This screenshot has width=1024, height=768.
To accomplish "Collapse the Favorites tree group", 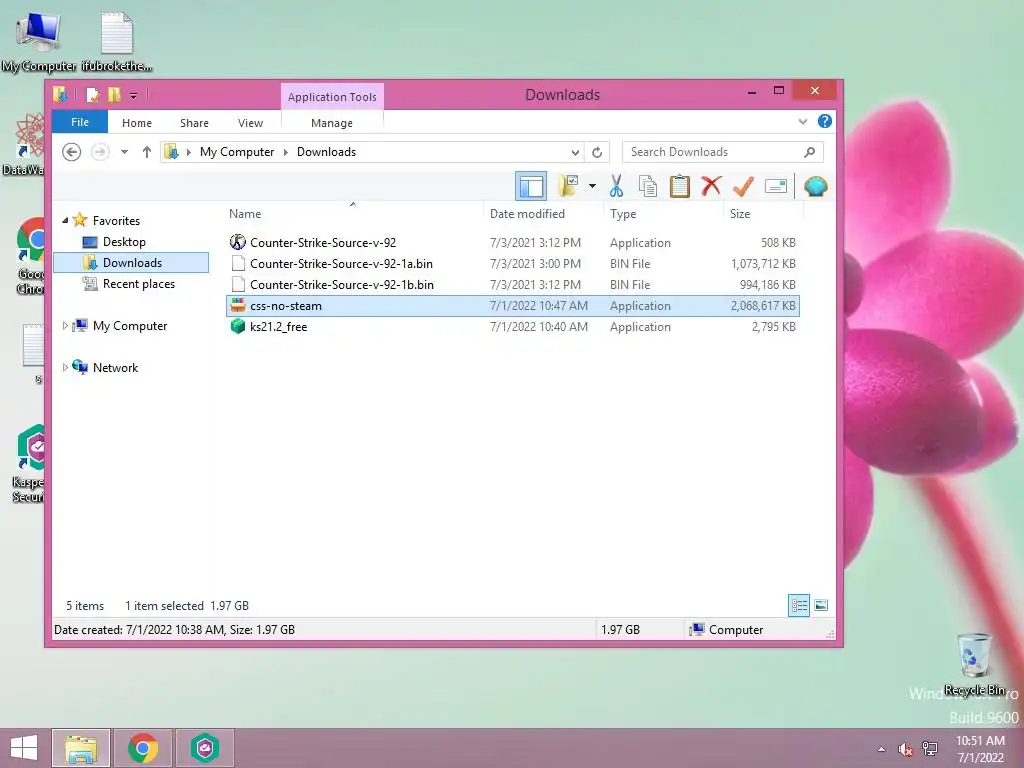I will pyautogui.click(x=65, y=221).
